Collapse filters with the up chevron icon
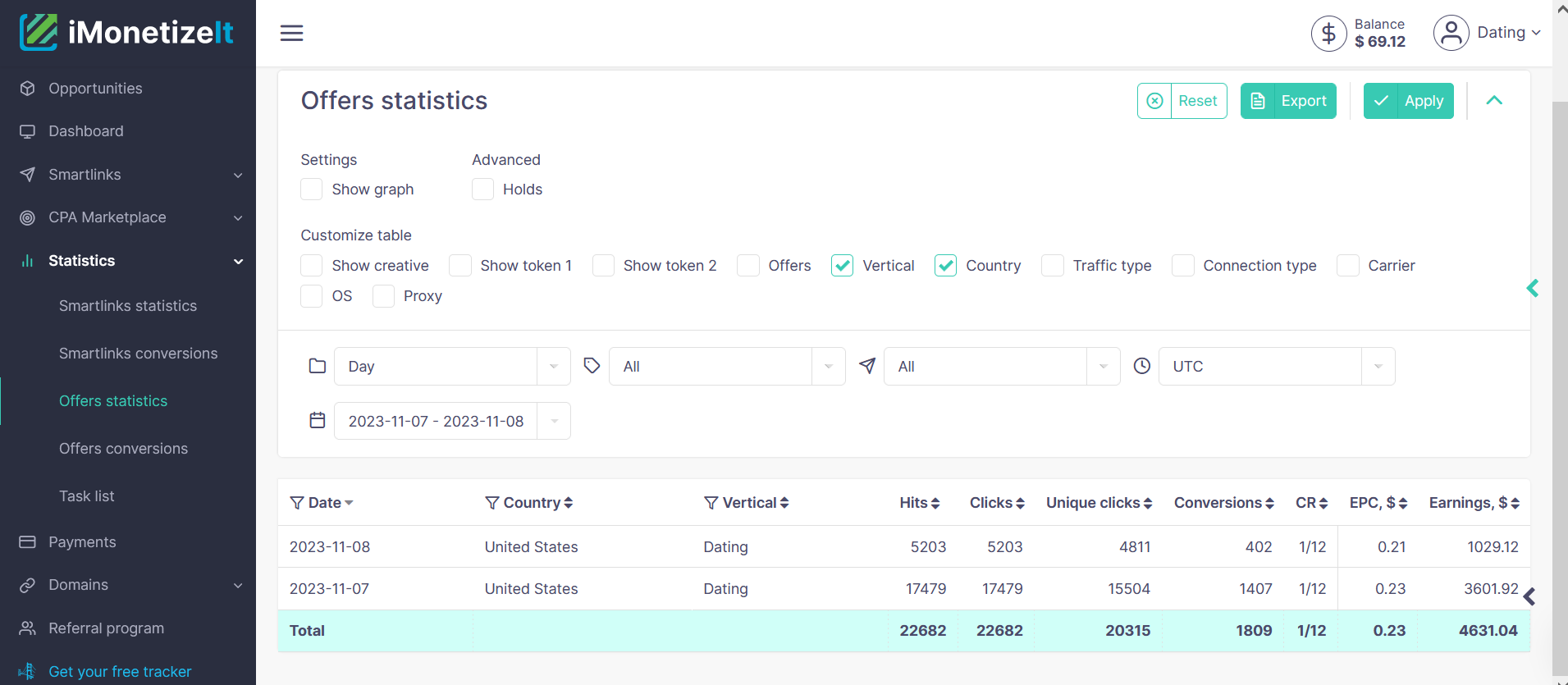 [1494, 100]
